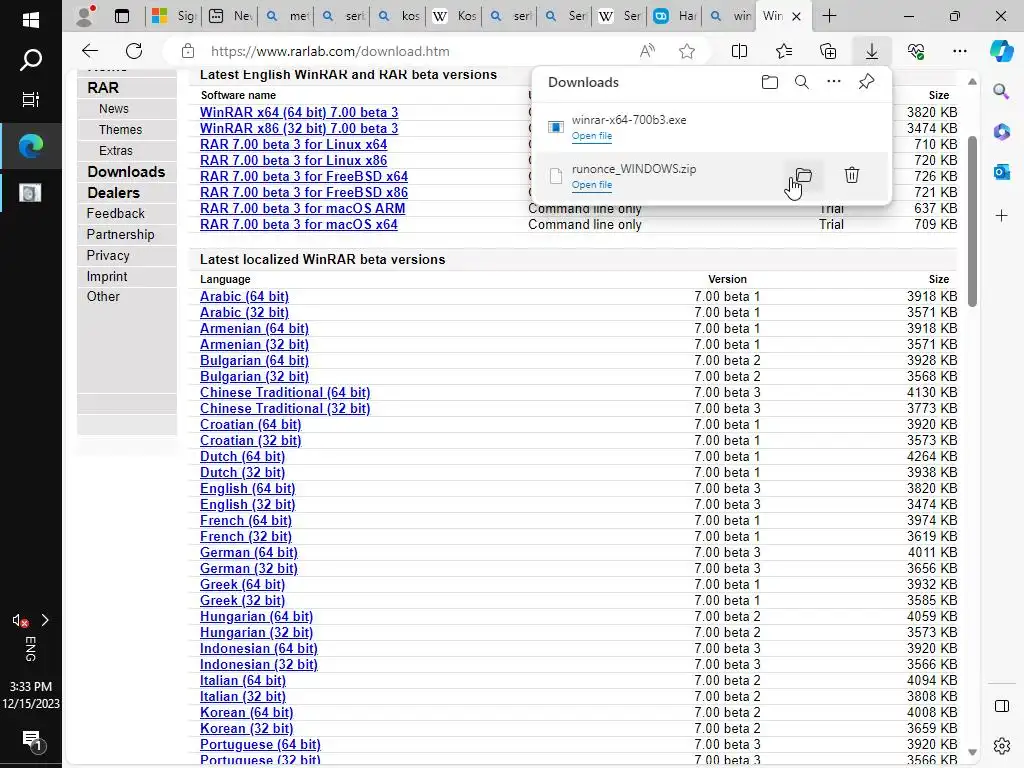Pin the Downloads panel

pyautogui.click(x=866, y=82)
